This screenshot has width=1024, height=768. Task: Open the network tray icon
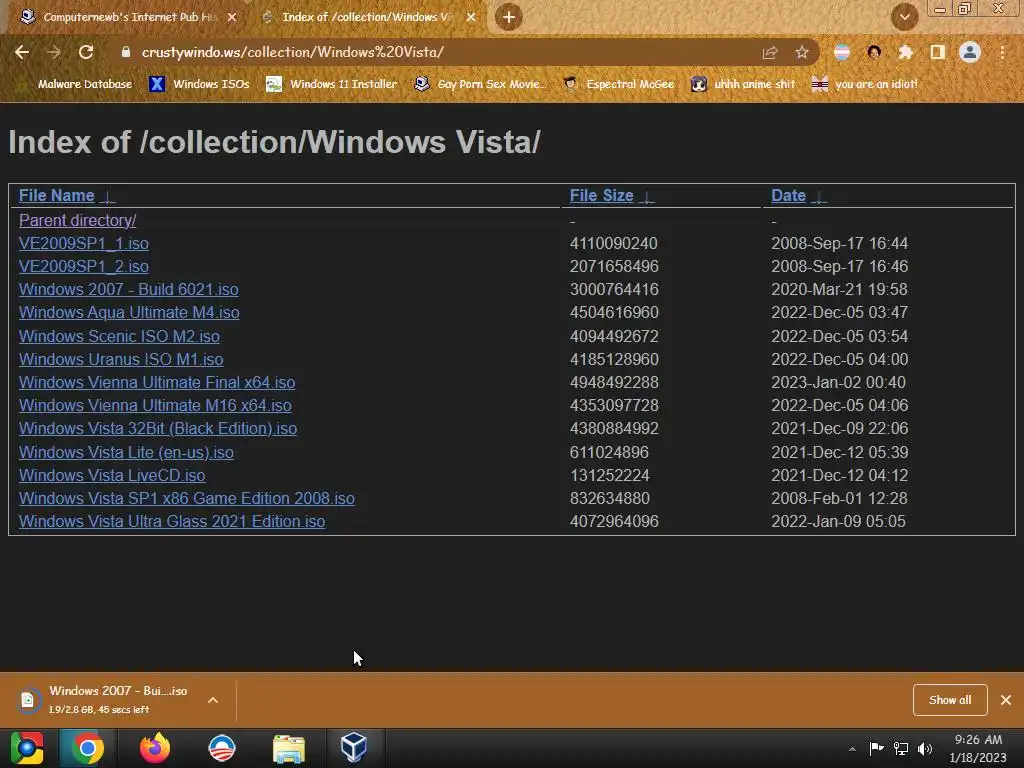901,748
